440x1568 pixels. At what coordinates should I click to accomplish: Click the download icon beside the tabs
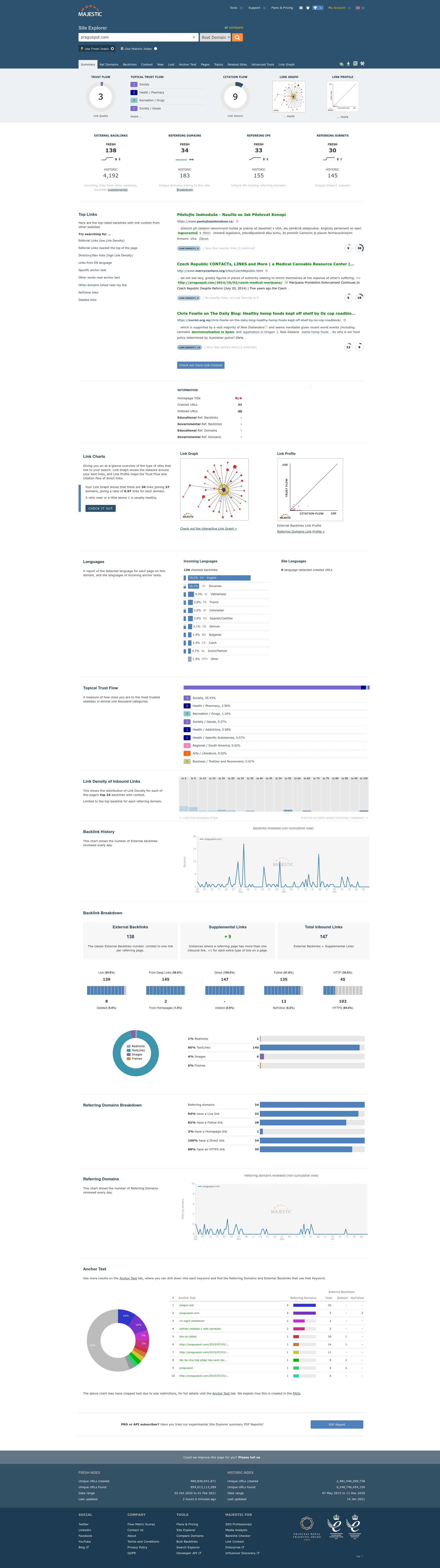point(349,63)
